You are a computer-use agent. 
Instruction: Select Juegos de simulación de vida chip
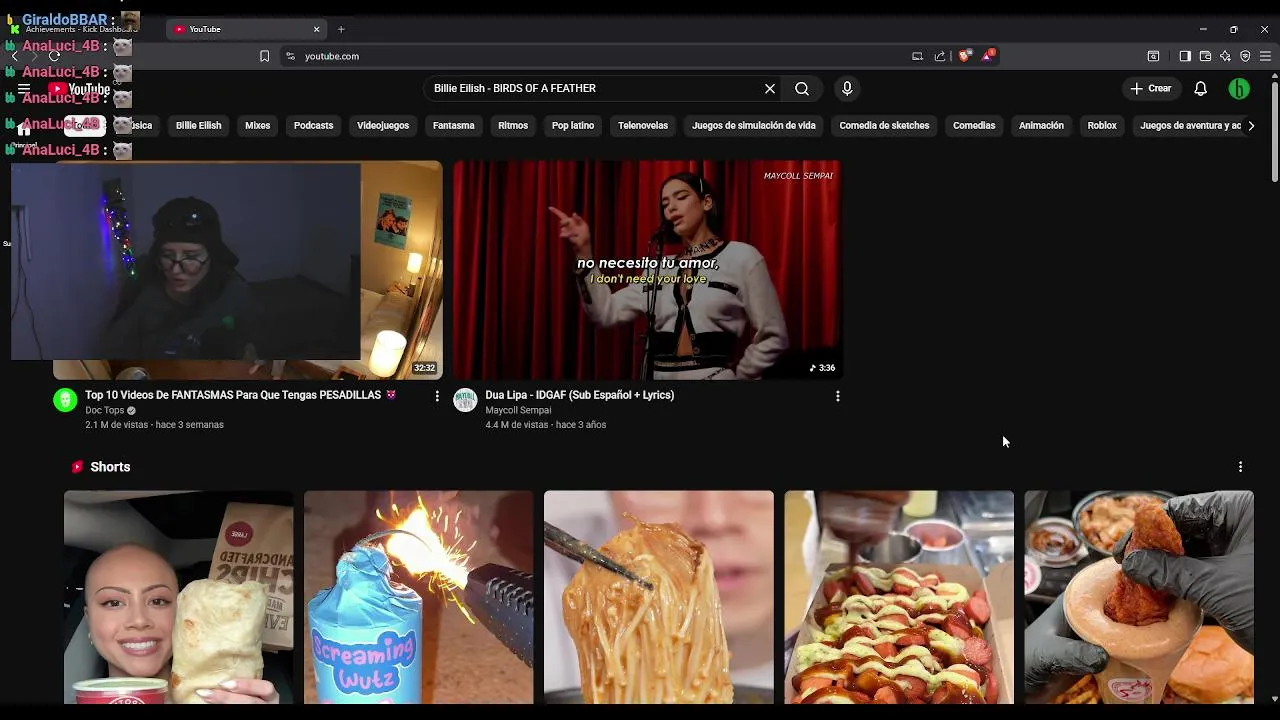pyautogui.click(x=754, y=126)
